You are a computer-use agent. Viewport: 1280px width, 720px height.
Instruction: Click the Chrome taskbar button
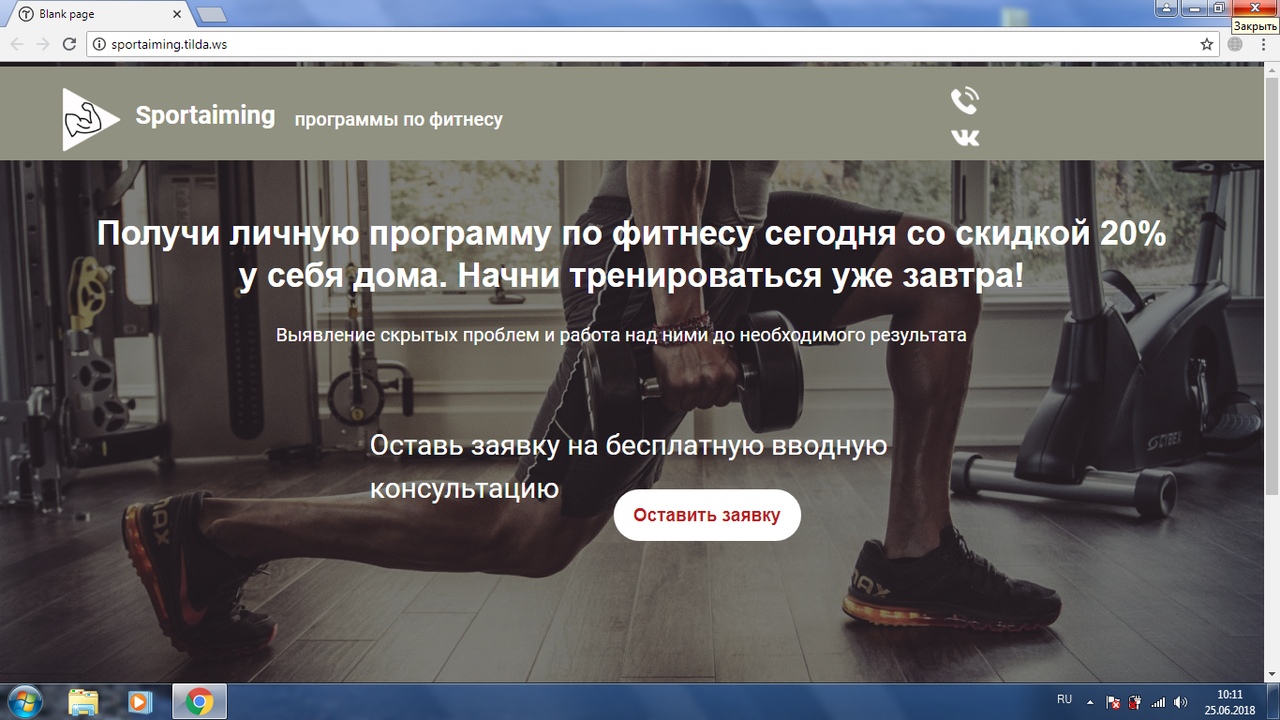(199, 702)
